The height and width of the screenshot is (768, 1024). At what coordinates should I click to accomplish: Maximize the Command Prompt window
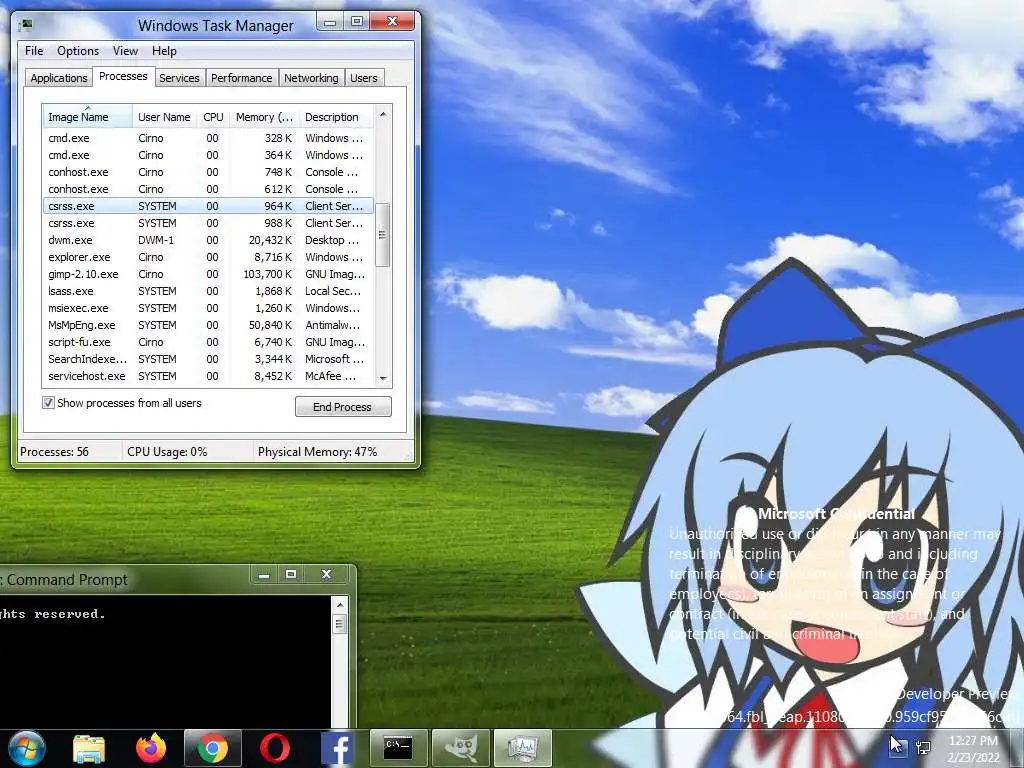click(291, 575)
